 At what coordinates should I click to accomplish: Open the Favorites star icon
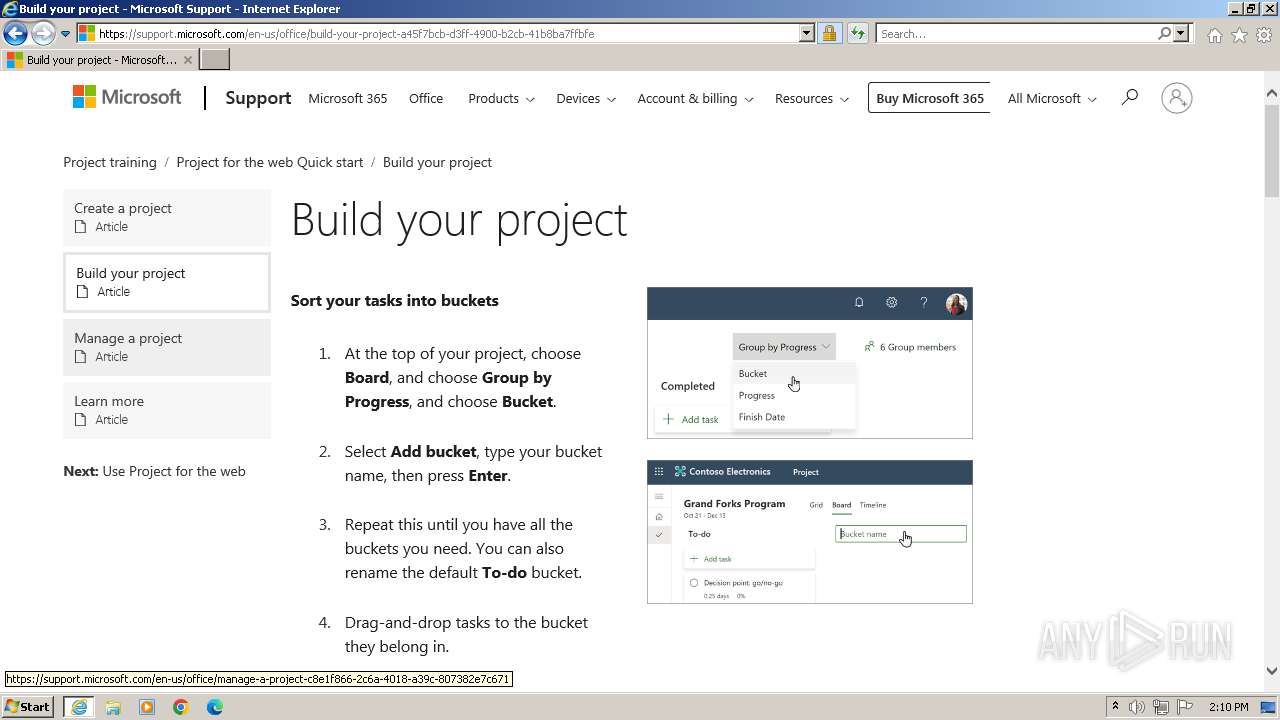[x=1239, y=35]
